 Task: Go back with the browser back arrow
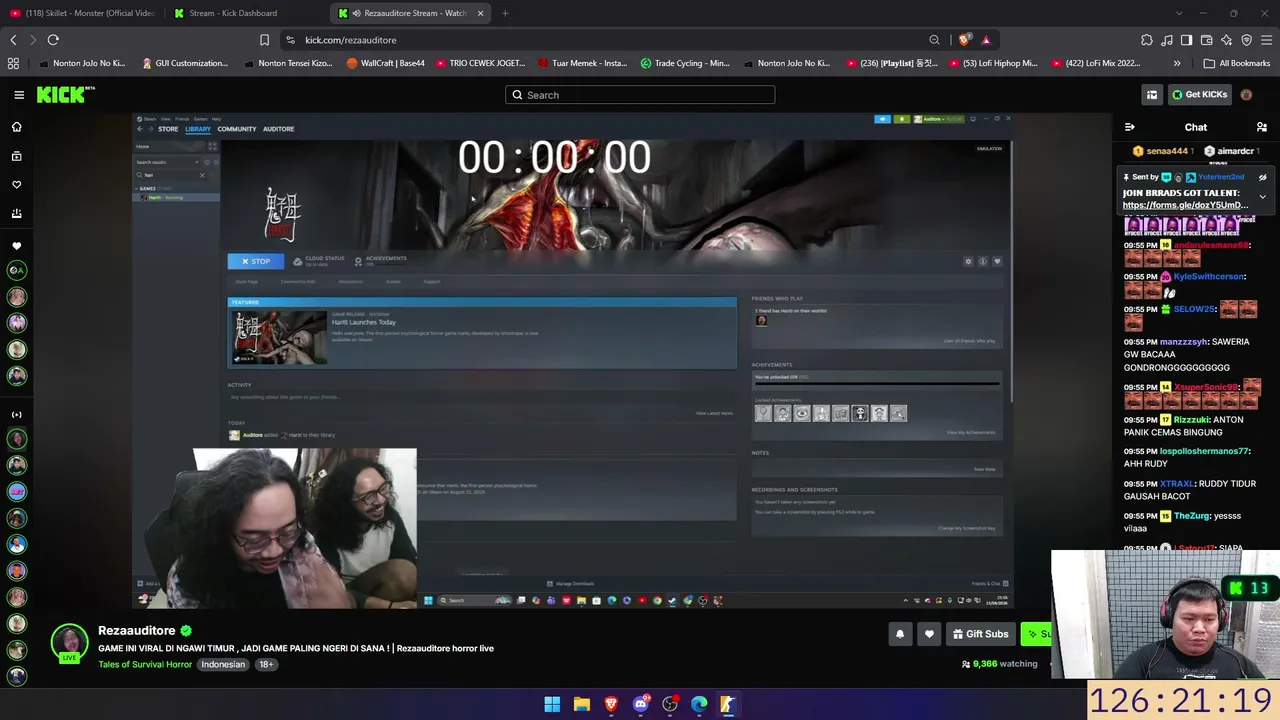click(x=13, y=40)
